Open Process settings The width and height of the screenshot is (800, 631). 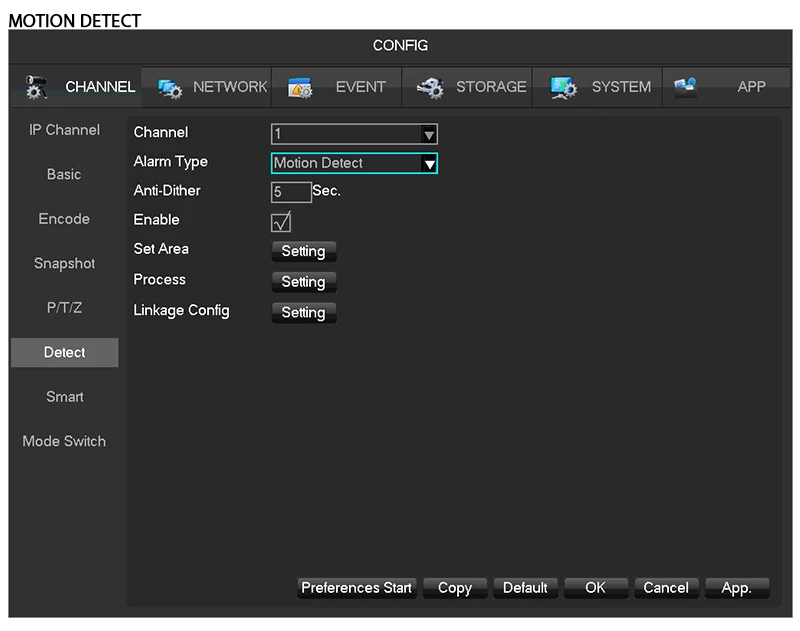(303, 282)
